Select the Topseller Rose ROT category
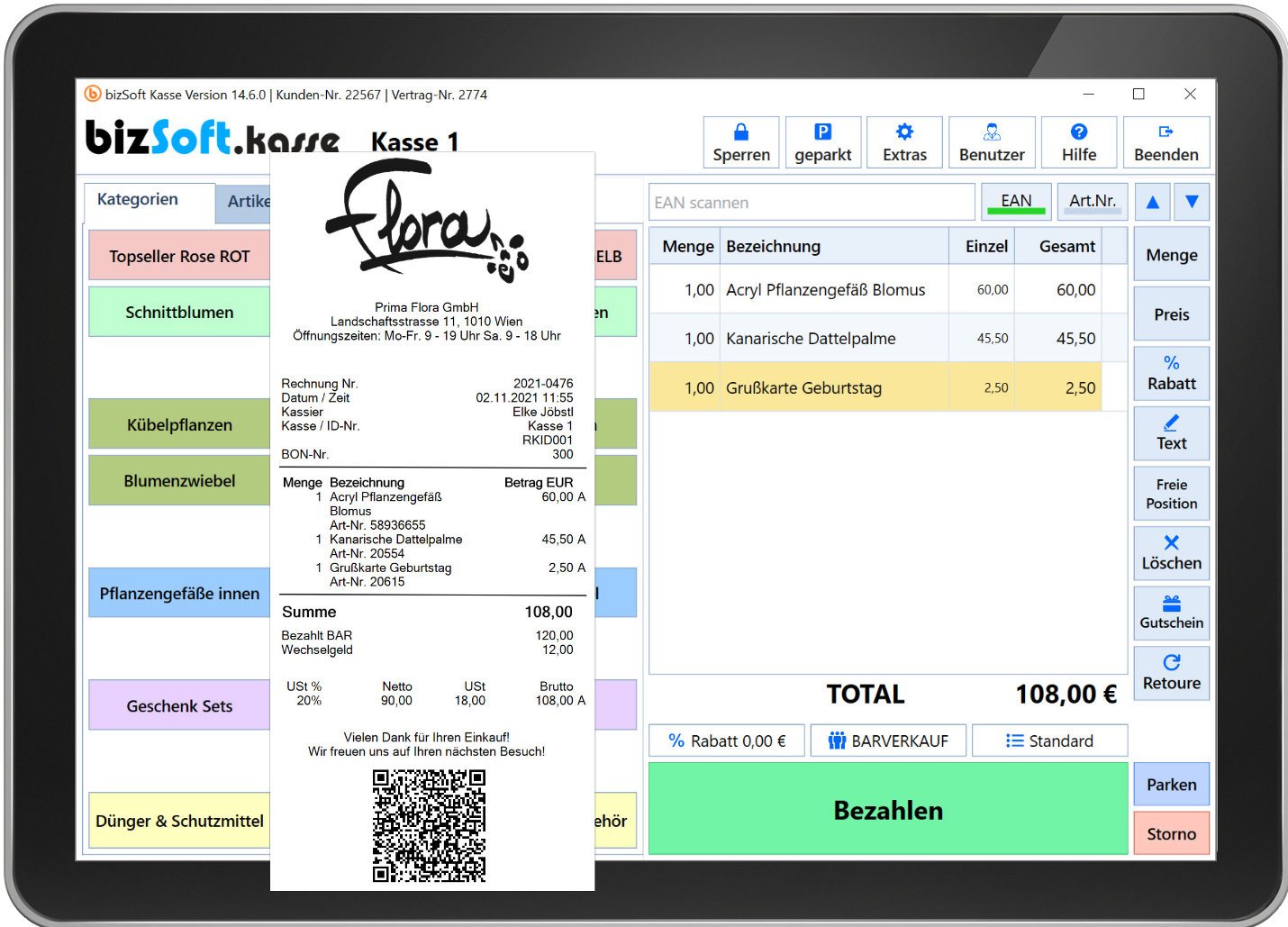Image resolution: width=1288 pixels, height=927 pixels. (179, 256)
